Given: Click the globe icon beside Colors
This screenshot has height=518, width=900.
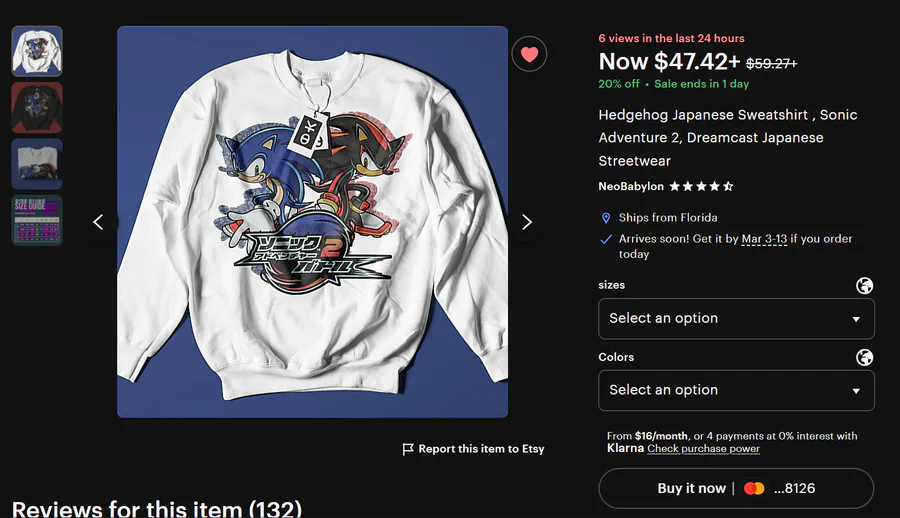Looking at the screenshot, I should click(x=865, y=358).
